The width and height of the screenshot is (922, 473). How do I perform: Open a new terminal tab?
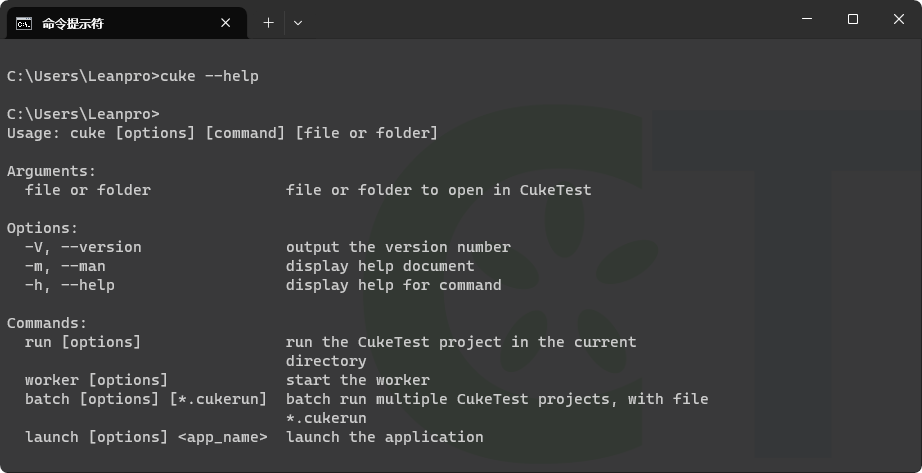pyautogui.click(x=268, y=23)
